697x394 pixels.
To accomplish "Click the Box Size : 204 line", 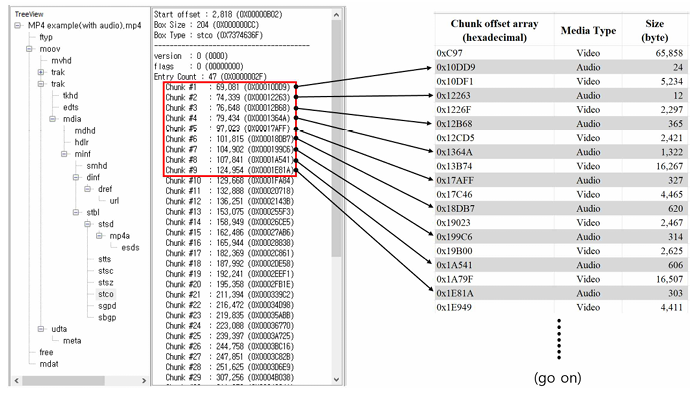I will click(x=206, y=24).
